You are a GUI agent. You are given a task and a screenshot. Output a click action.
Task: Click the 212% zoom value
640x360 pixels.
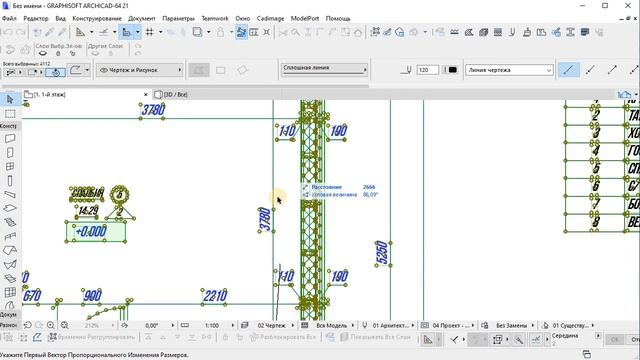[x=92, y=325]
